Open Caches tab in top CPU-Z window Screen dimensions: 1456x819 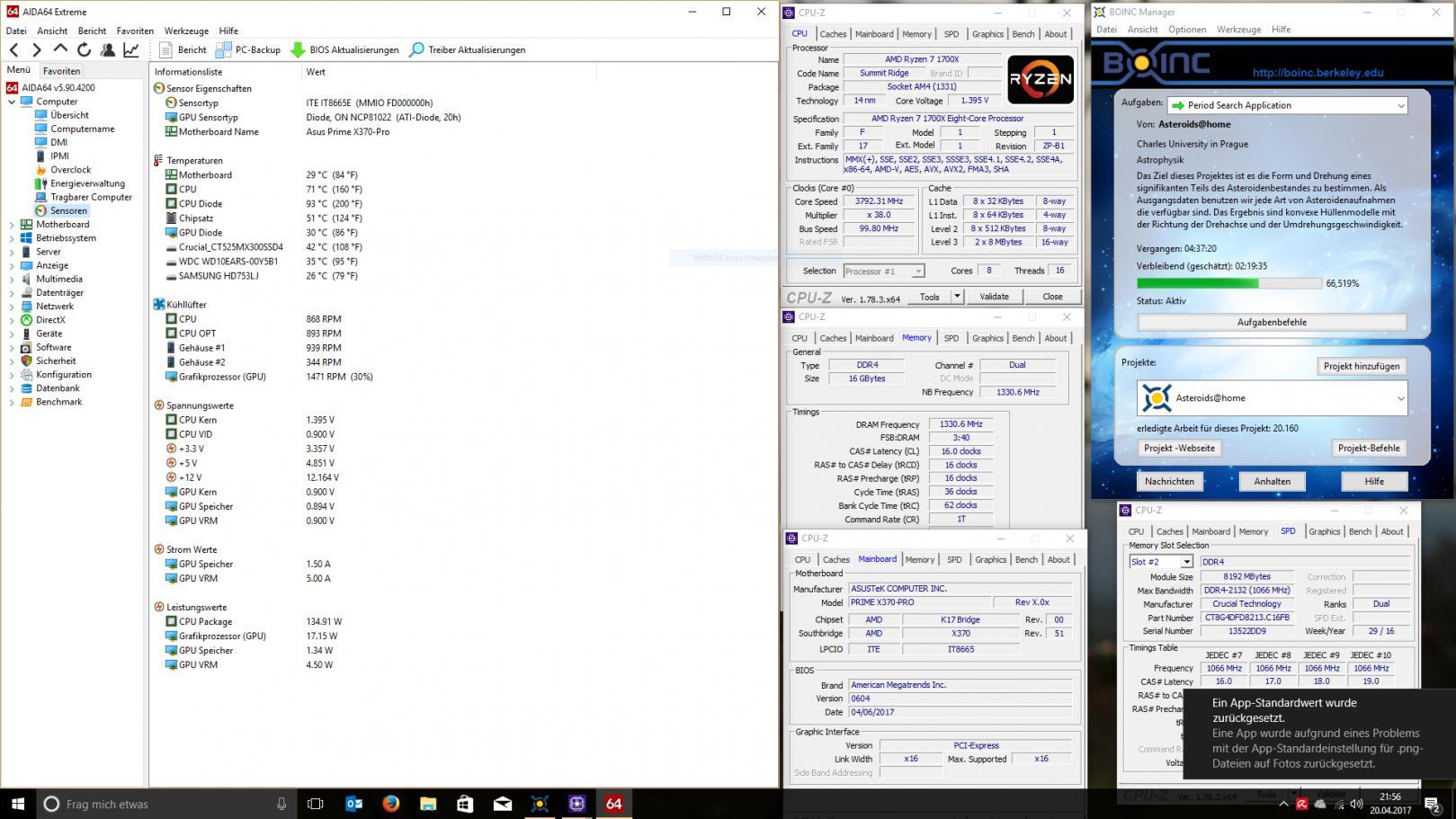pyautogui.click(x=833, y=34)
